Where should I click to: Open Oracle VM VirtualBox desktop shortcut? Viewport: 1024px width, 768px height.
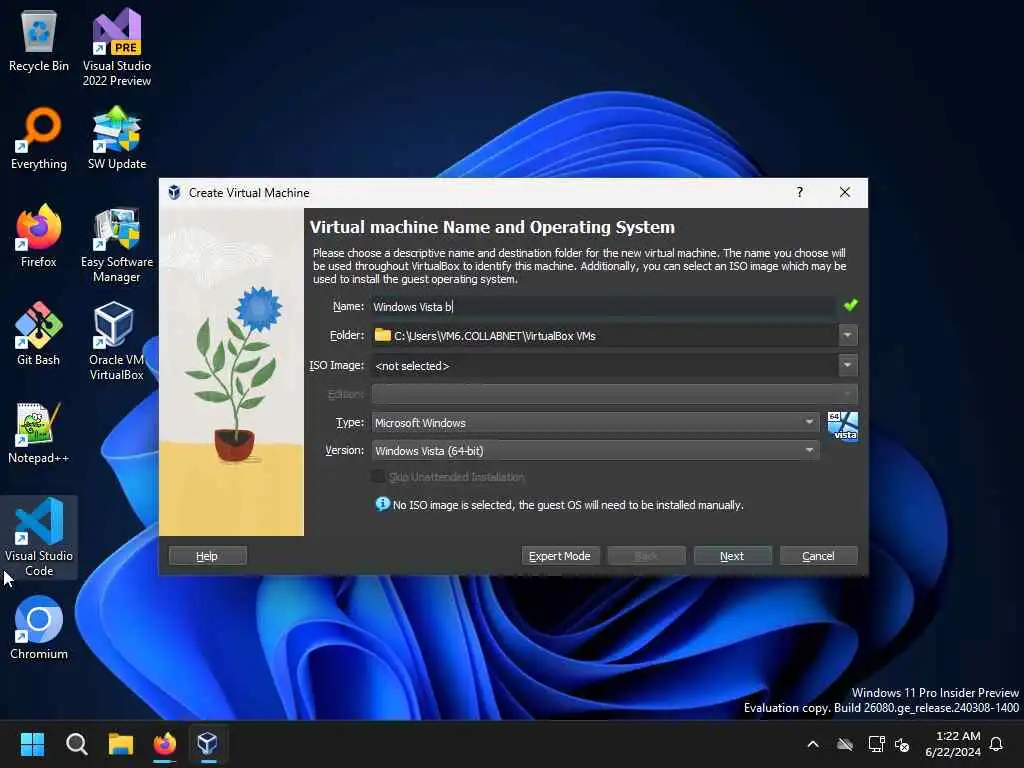116,341
